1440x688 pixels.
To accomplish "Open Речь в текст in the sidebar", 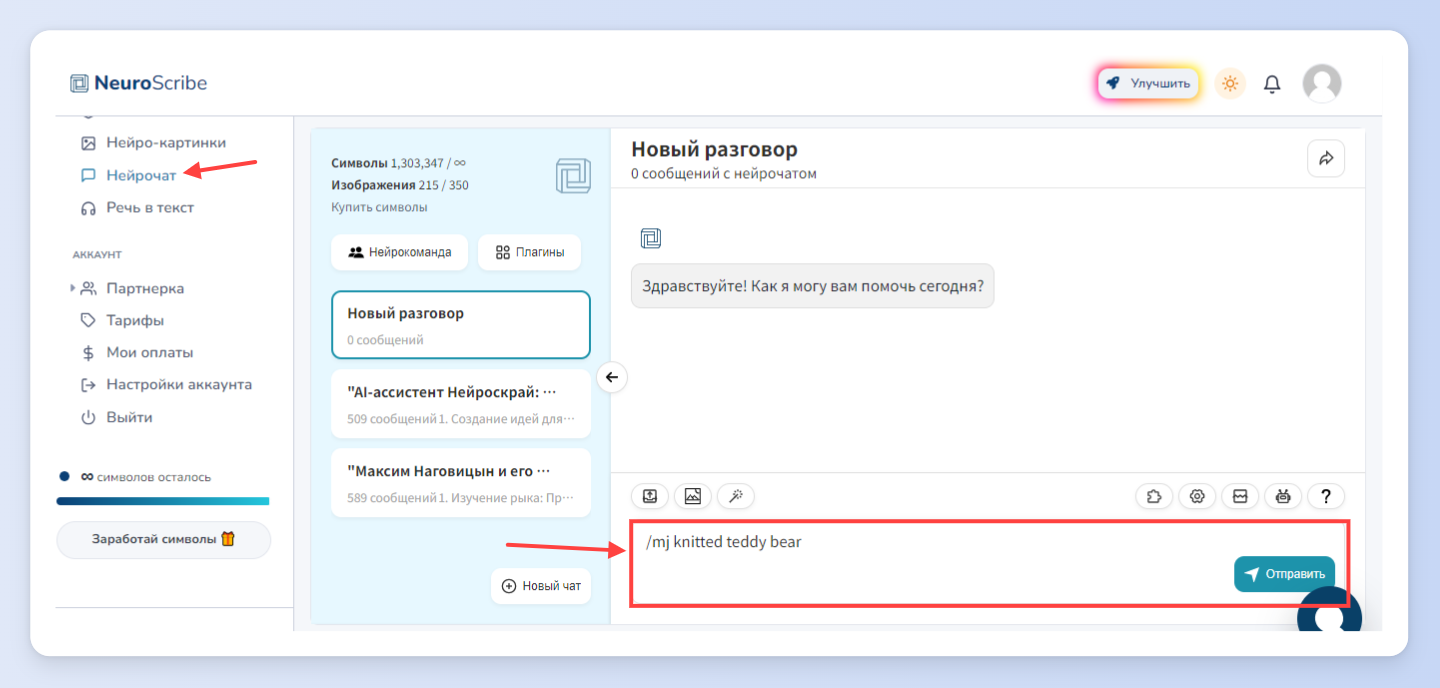I will coord(137,208).
